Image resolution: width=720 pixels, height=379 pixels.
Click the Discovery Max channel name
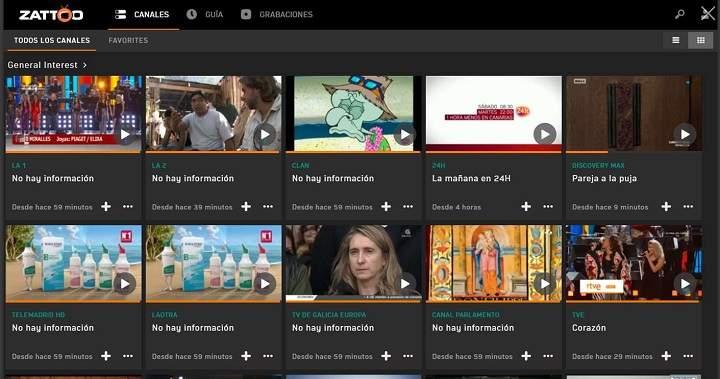click(x=598, y=165)
